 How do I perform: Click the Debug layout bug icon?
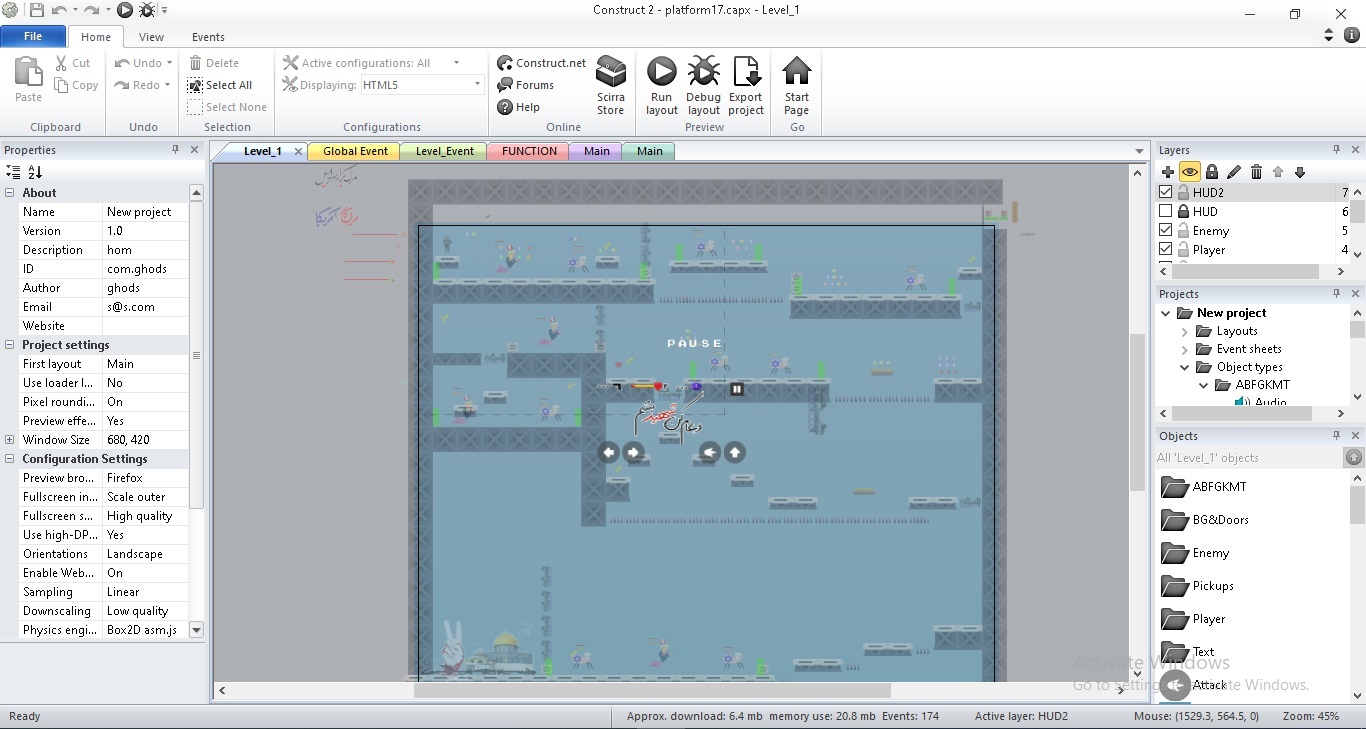click(703, 84)
